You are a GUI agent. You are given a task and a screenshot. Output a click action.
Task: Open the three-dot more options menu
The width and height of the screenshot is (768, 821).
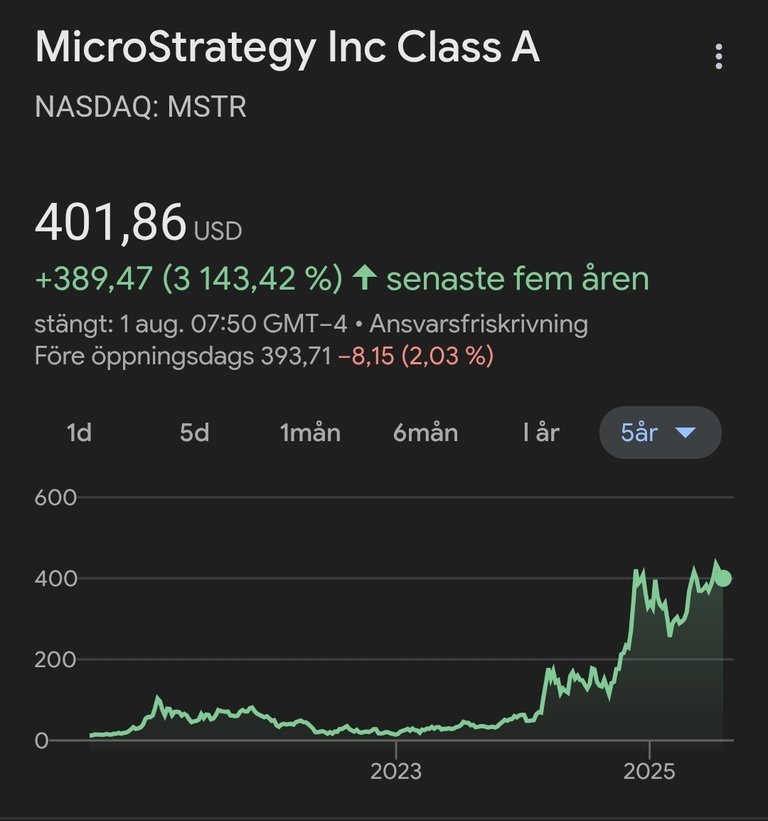(x=718, y=57)
